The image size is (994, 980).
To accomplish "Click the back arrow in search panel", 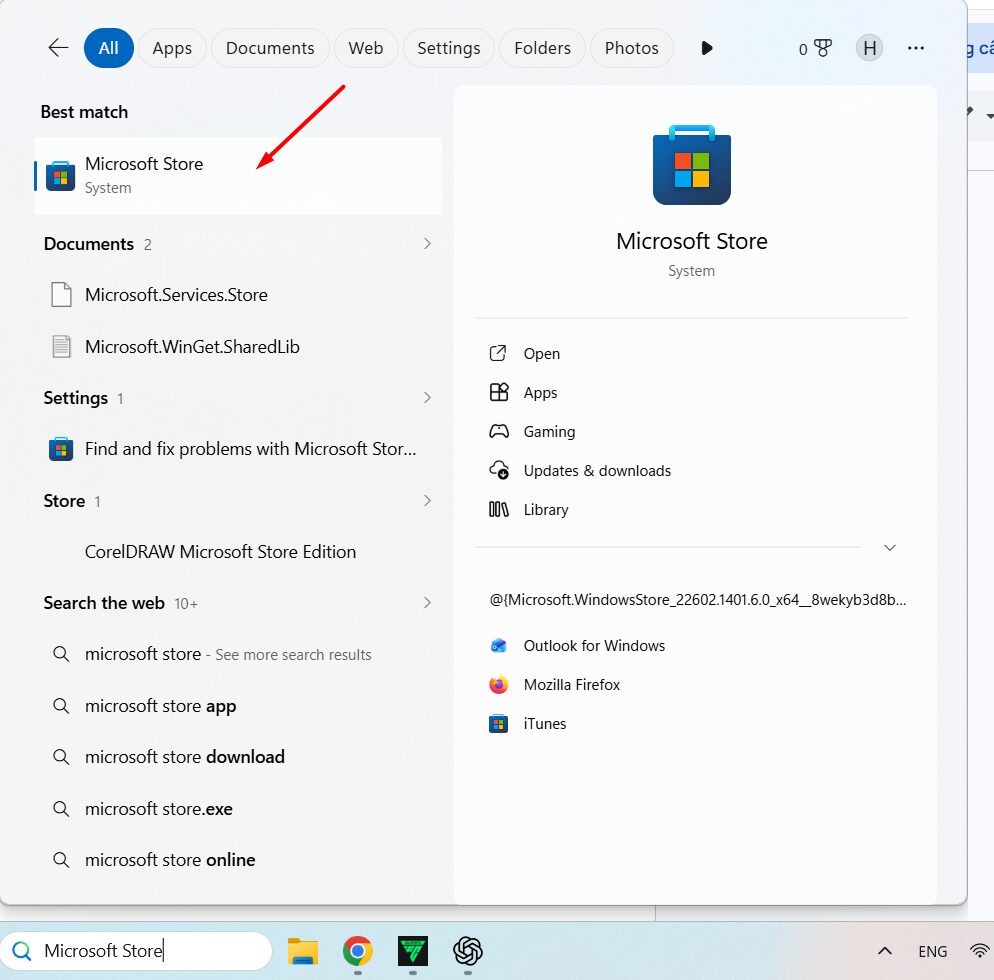I will tap(58, 48).
